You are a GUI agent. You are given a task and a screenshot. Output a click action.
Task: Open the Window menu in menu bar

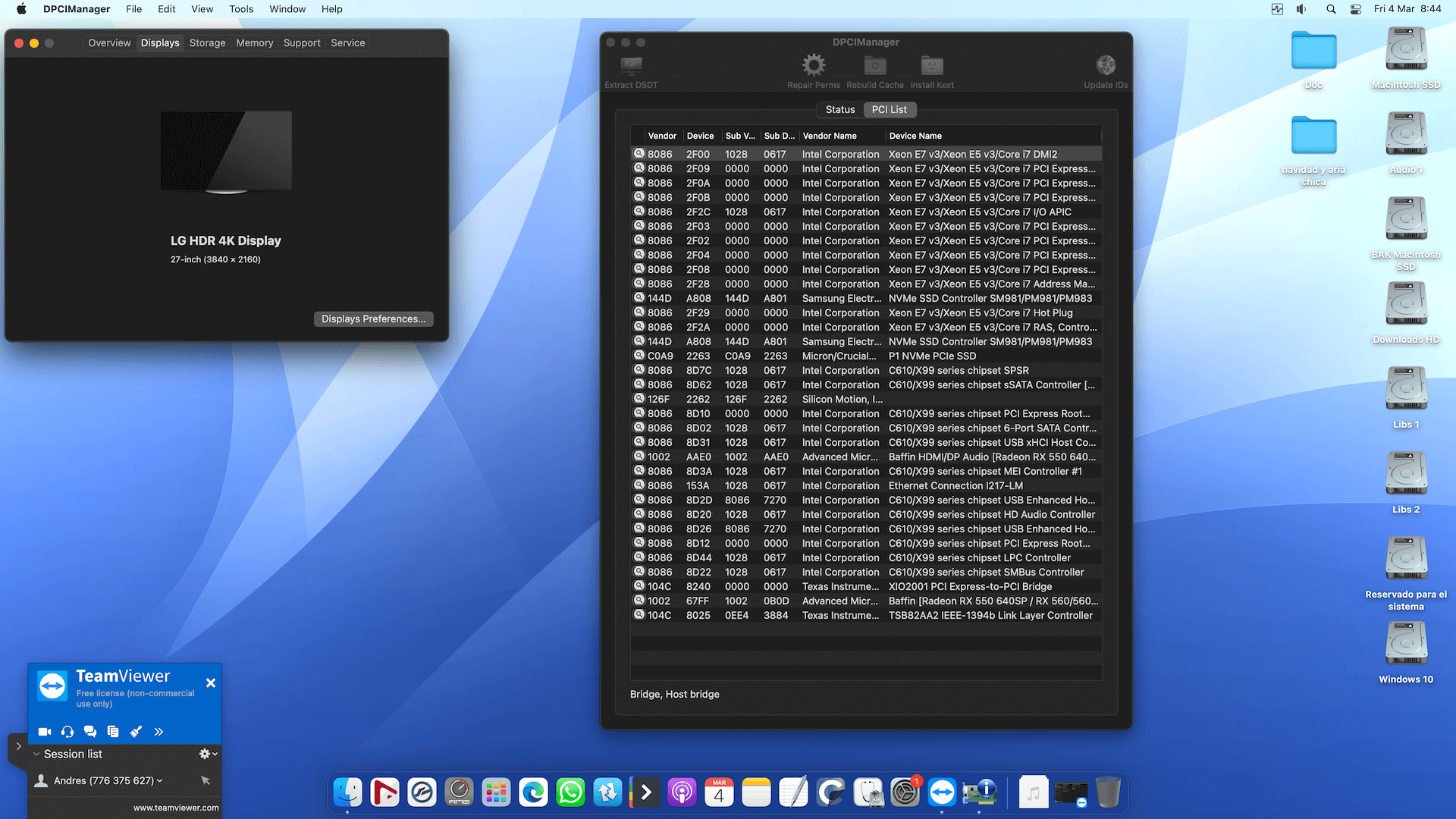click(x=287, y=9)
